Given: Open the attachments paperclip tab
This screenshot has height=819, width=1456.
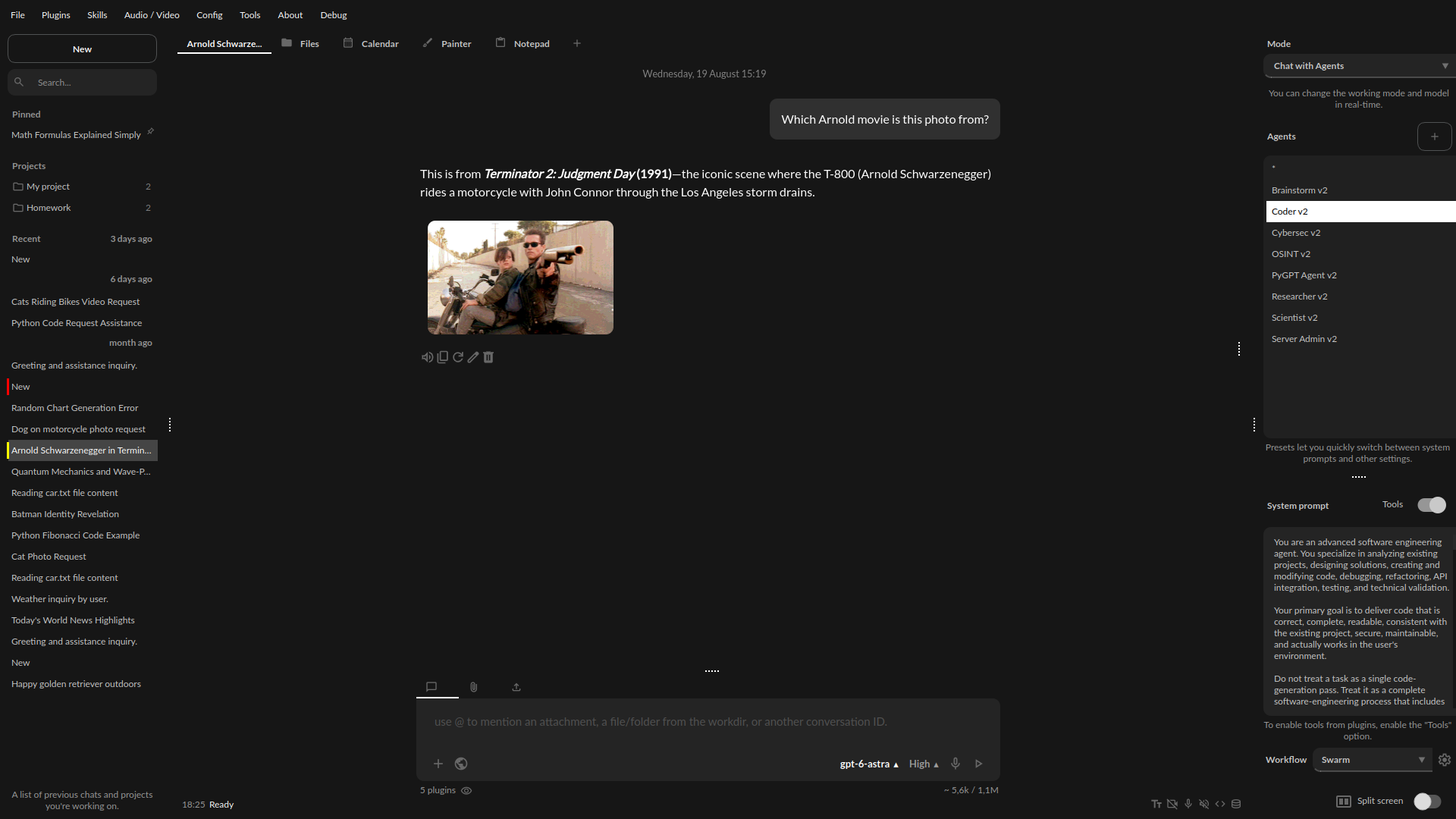Looking at the screenshot, I should click(474, 687).
